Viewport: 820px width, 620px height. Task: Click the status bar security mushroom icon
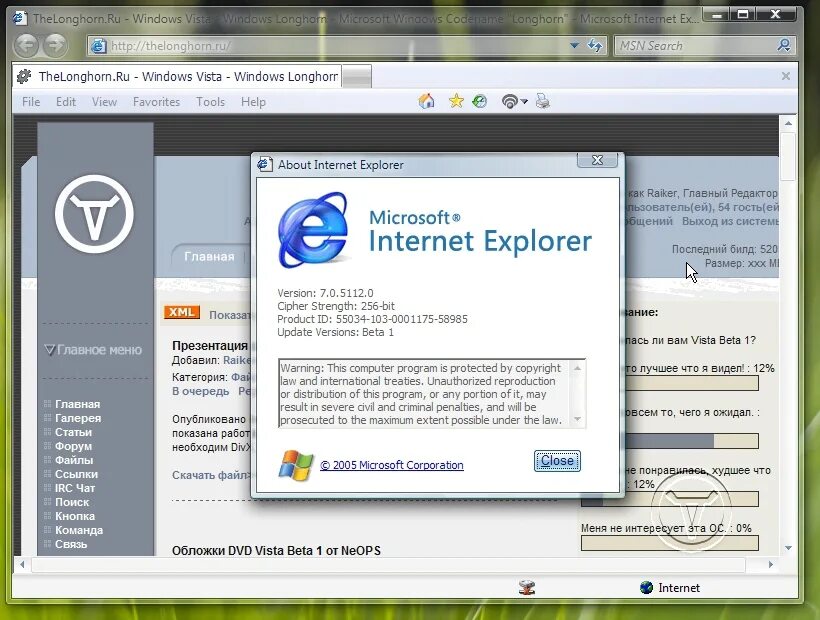(527, 588)
